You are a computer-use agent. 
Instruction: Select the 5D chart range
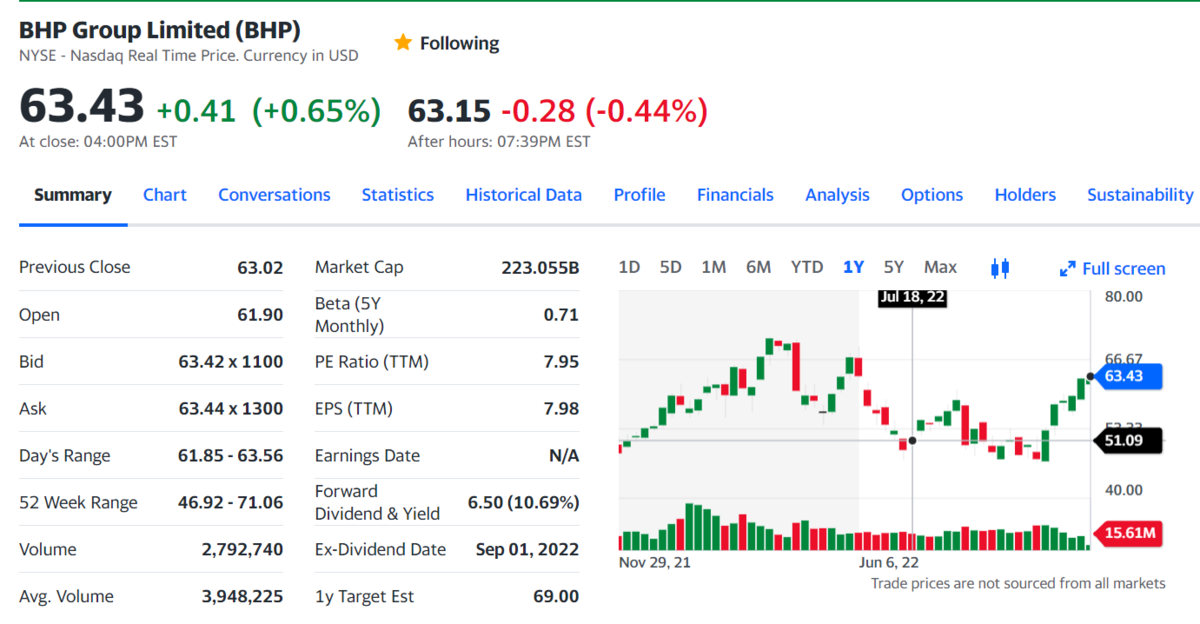(x=670, y=267)
